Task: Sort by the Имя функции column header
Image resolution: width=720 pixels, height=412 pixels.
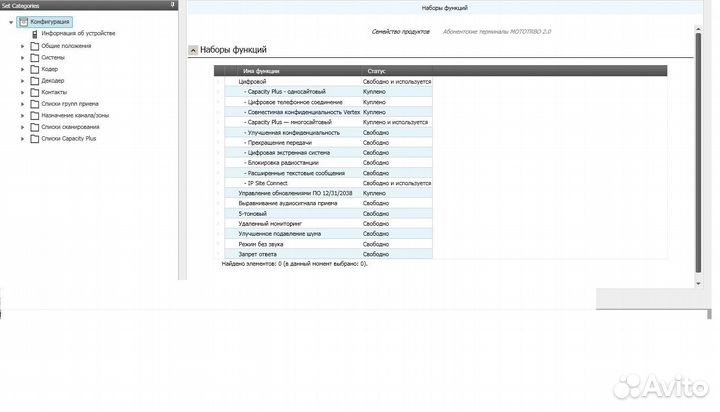Action: coord(261,71)
